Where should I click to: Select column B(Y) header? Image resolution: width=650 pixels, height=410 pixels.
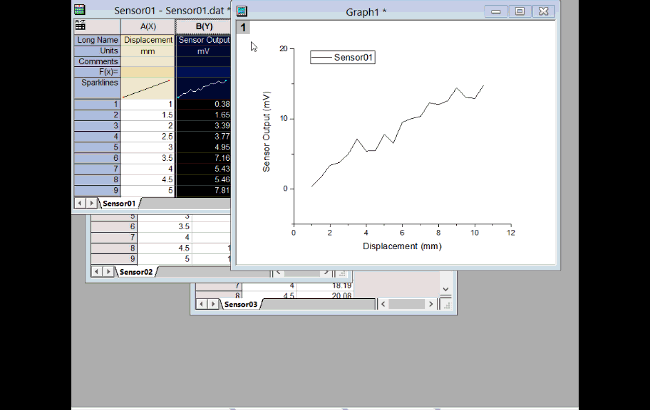pos(203,27)
